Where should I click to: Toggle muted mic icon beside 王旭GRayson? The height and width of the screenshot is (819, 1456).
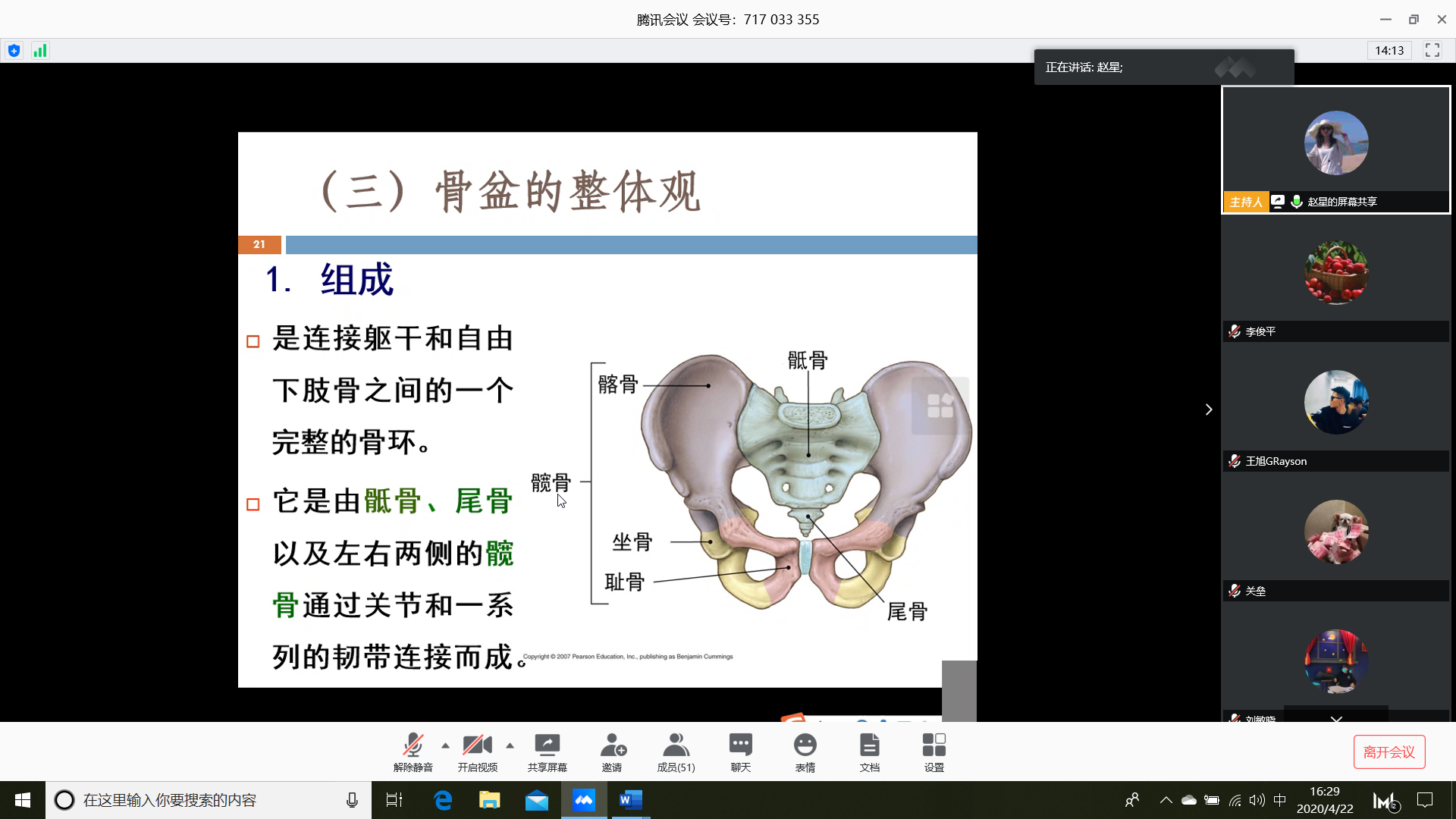[1235, 461]
